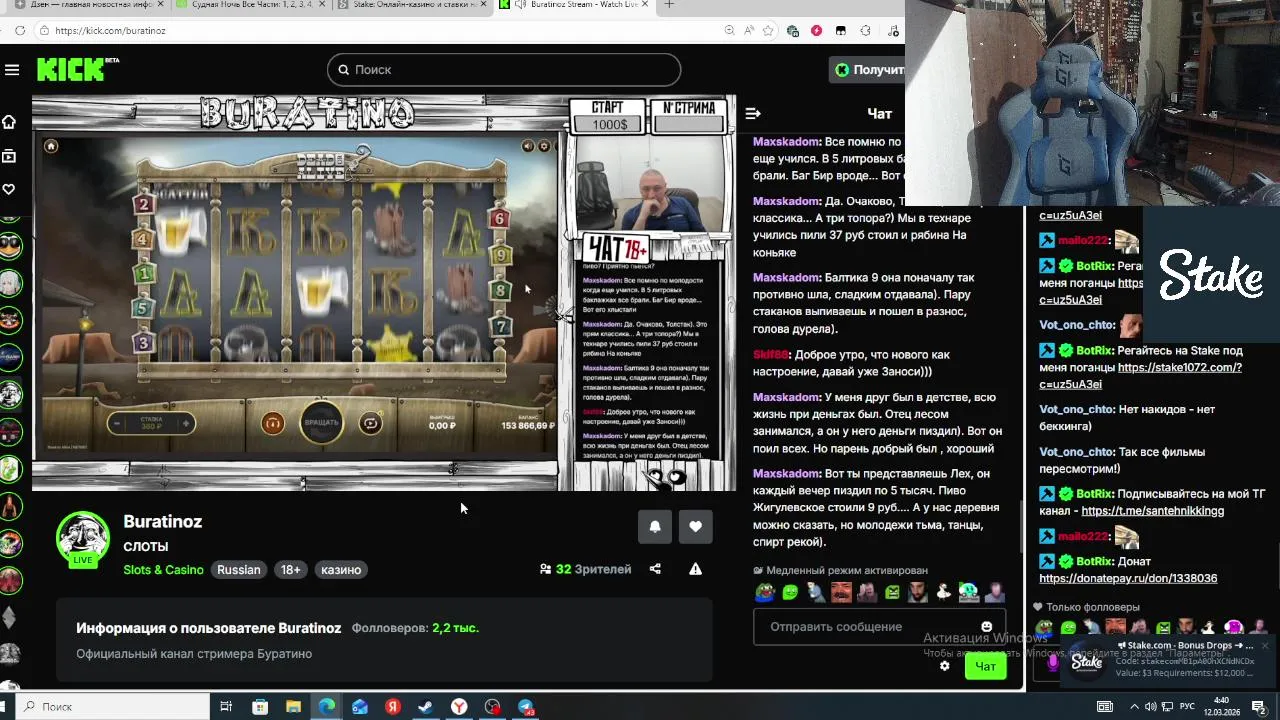Open Yandex Browser from taskbar
The height and width of the screenshot is (720, 1280).
[459, 707]
